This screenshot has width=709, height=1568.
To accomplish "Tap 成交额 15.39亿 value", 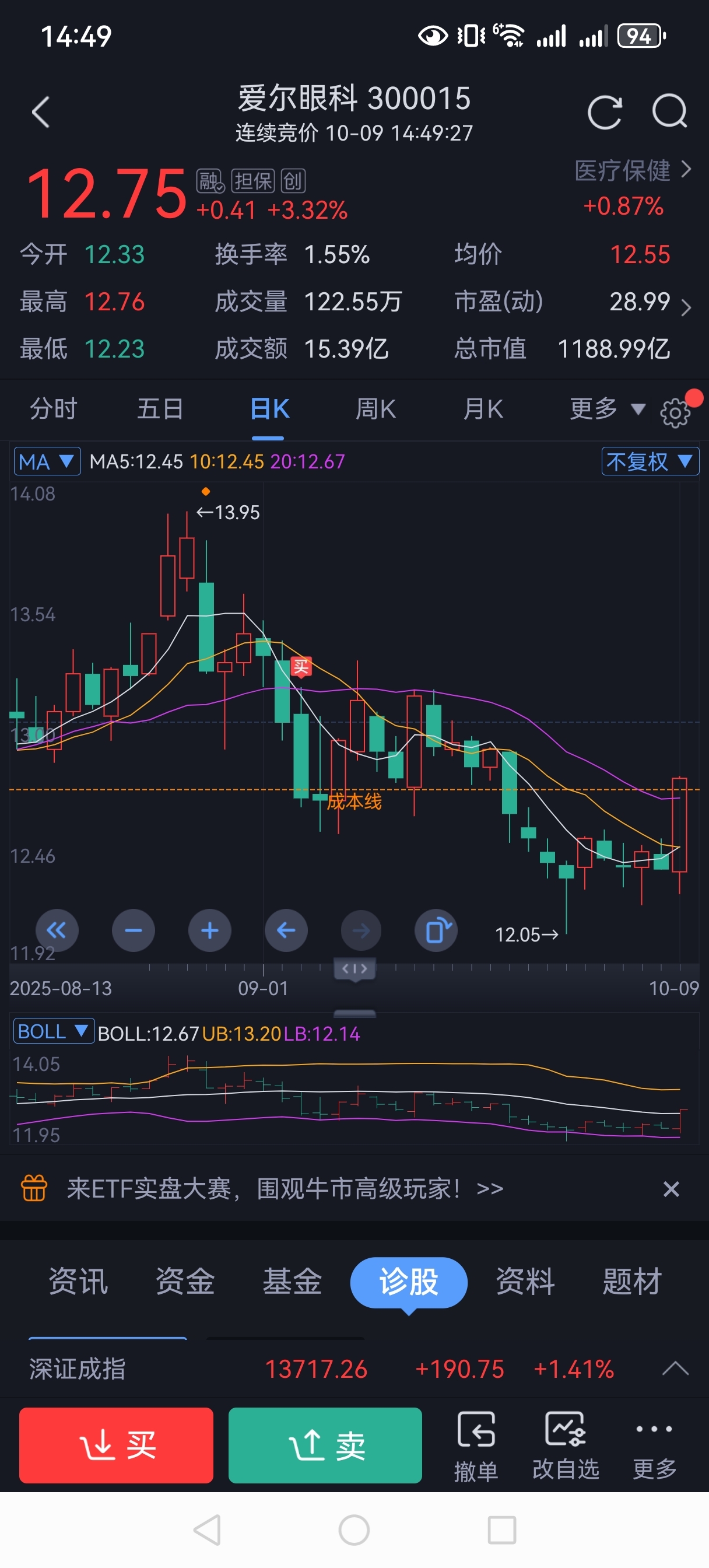I will pyautogui.click(x=346, y=349).
